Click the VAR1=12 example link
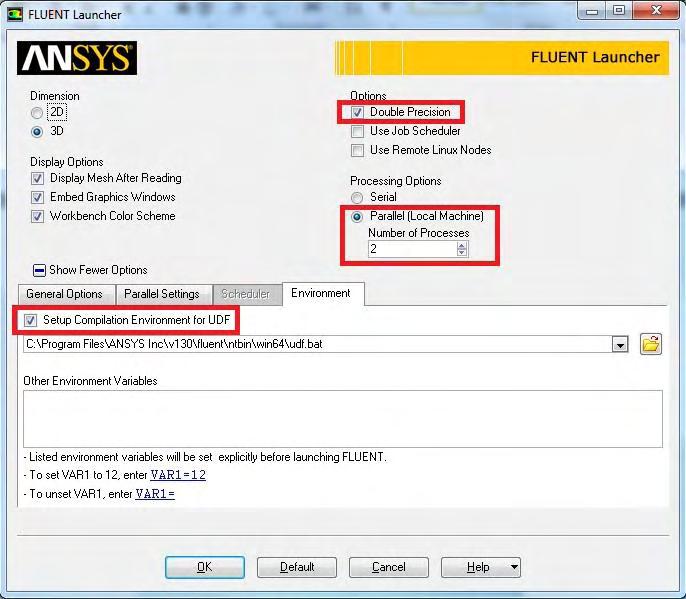This screenshot has height=599, width=686. click(x=178, y=475)
